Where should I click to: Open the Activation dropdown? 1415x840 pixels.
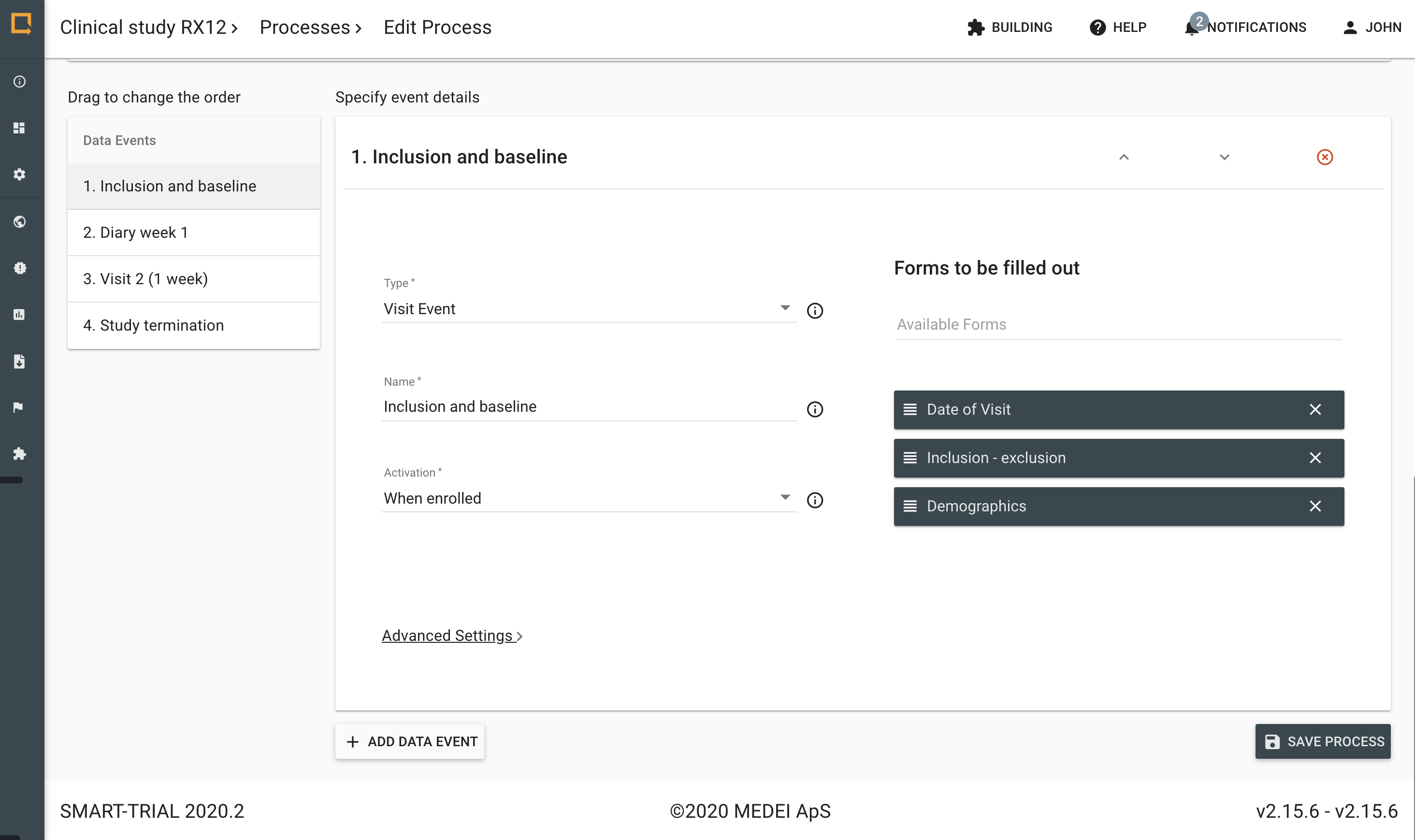point(589,498)
